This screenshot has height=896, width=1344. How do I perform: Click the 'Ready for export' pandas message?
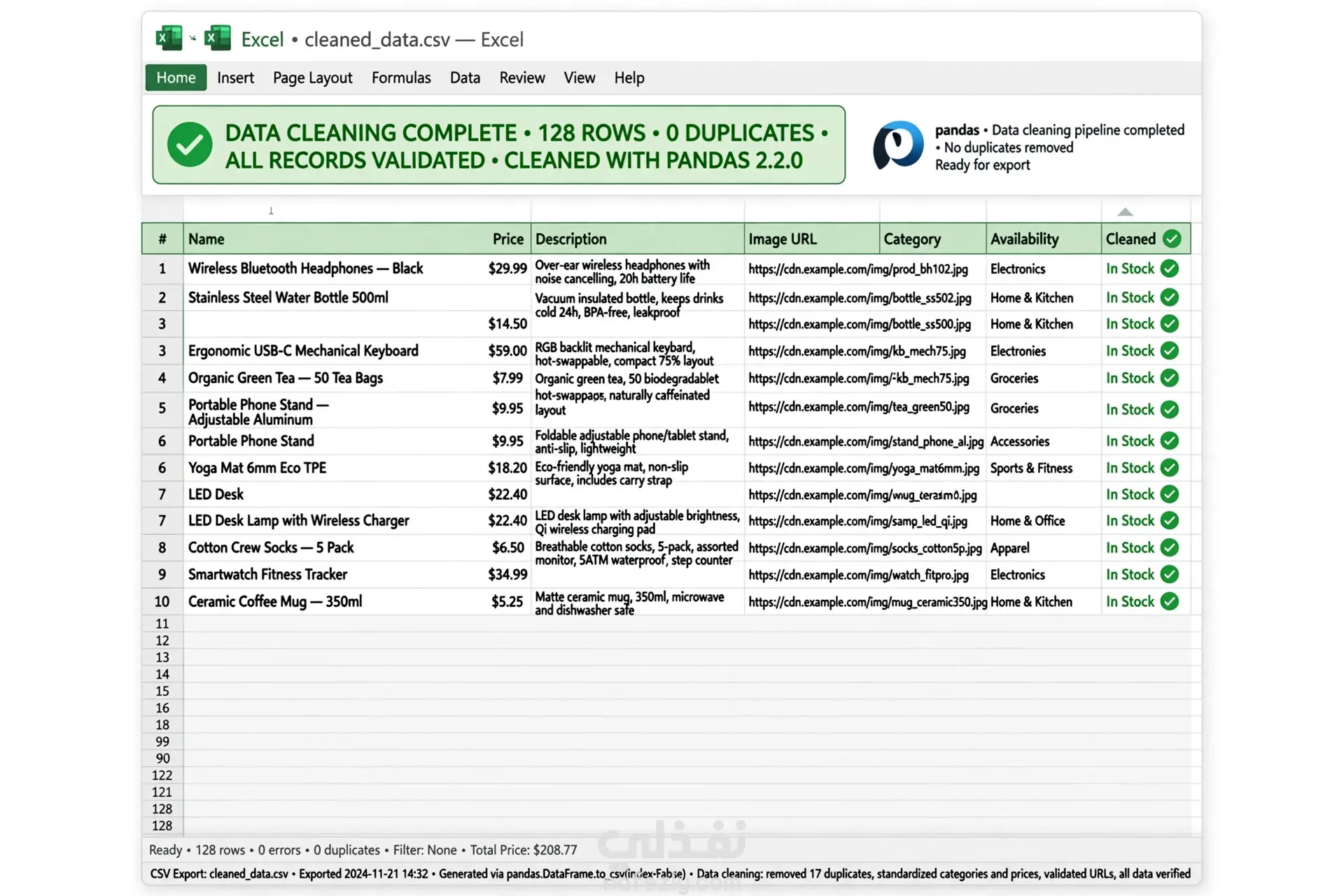(x=982, y=165)
